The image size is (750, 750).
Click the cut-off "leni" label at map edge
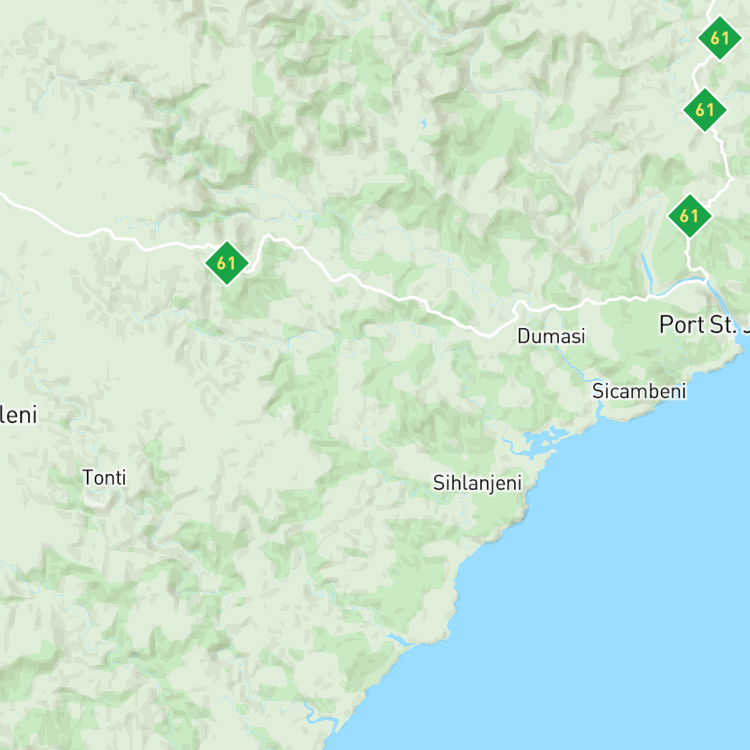[18, 414]
